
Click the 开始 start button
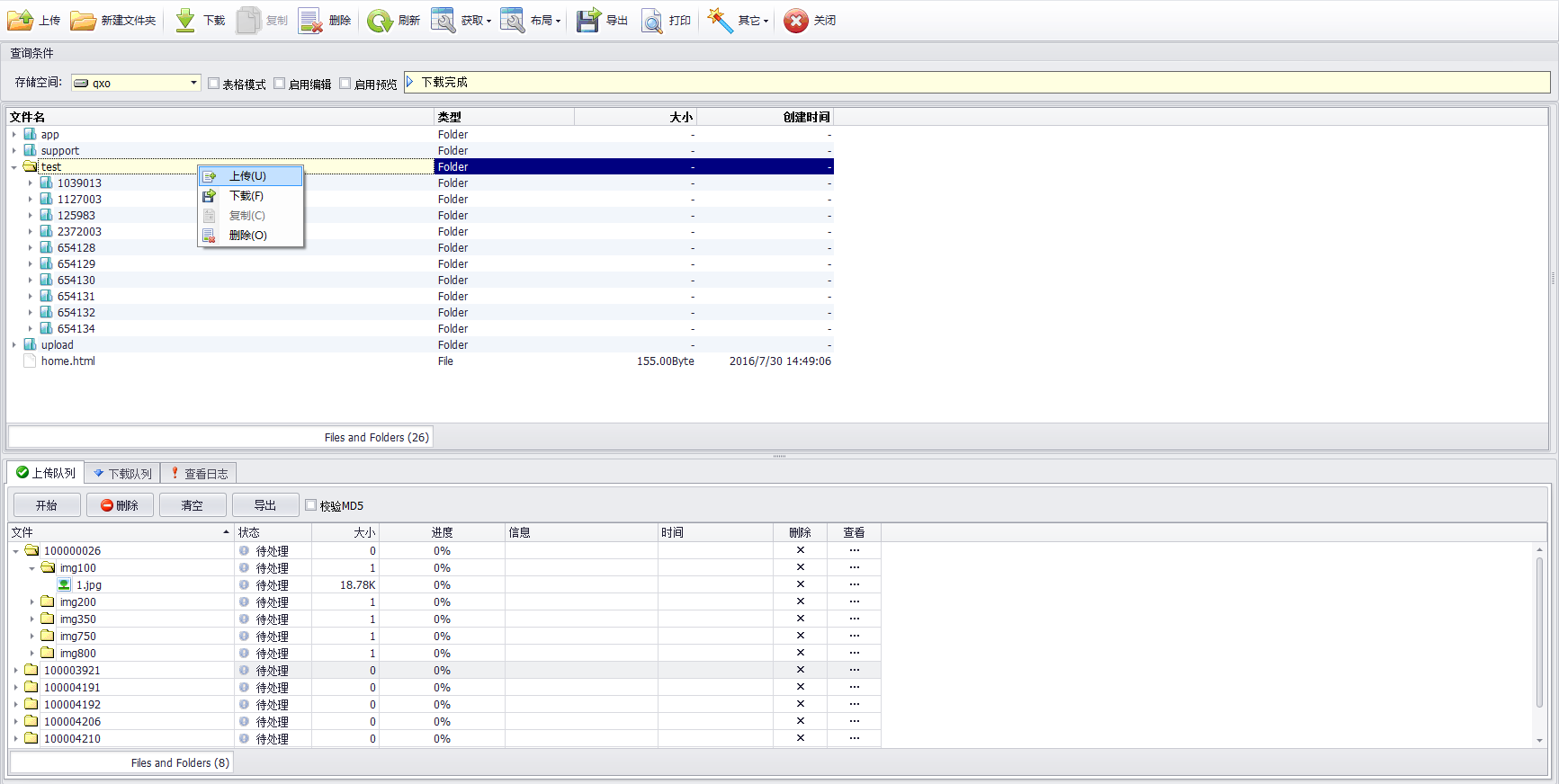coord(47,505)
